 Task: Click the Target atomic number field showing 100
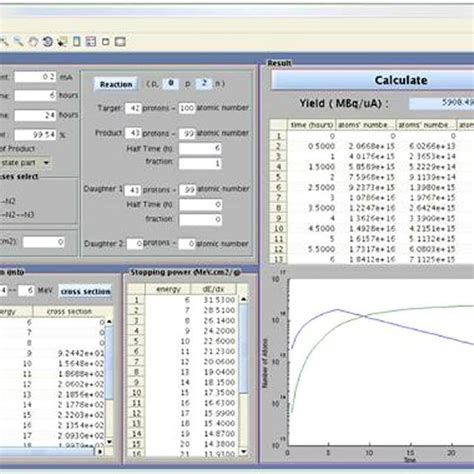coord(187,108)
